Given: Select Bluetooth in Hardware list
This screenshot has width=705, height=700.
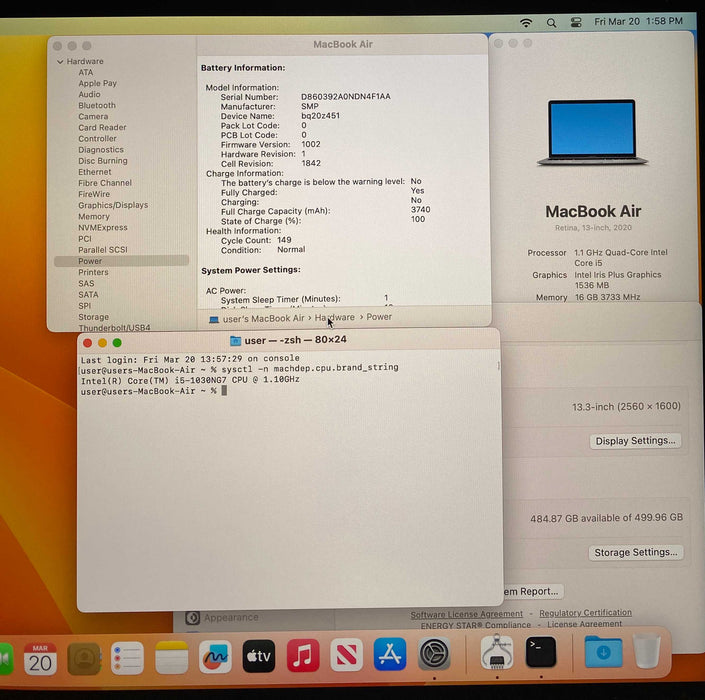Looking at the screenshot, I should pyautogui.click(x=97, y=105).
